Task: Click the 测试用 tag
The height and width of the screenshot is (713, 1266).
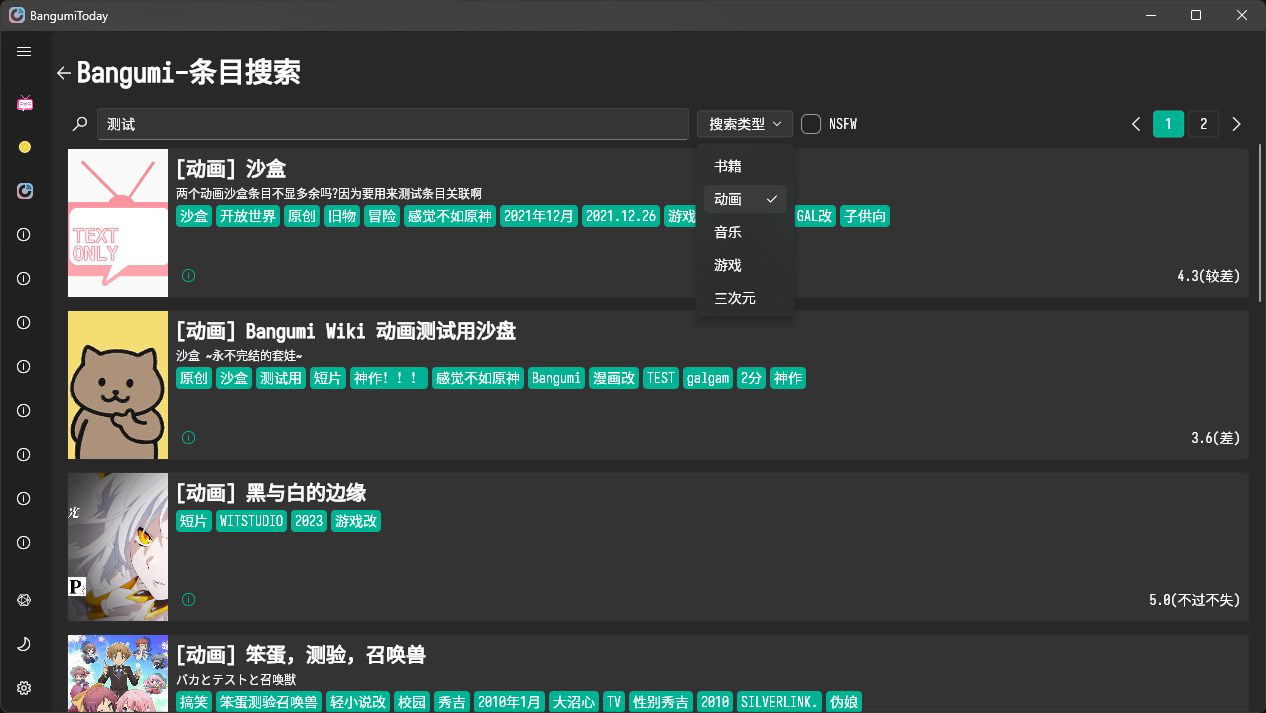Action: pos(280,378)
